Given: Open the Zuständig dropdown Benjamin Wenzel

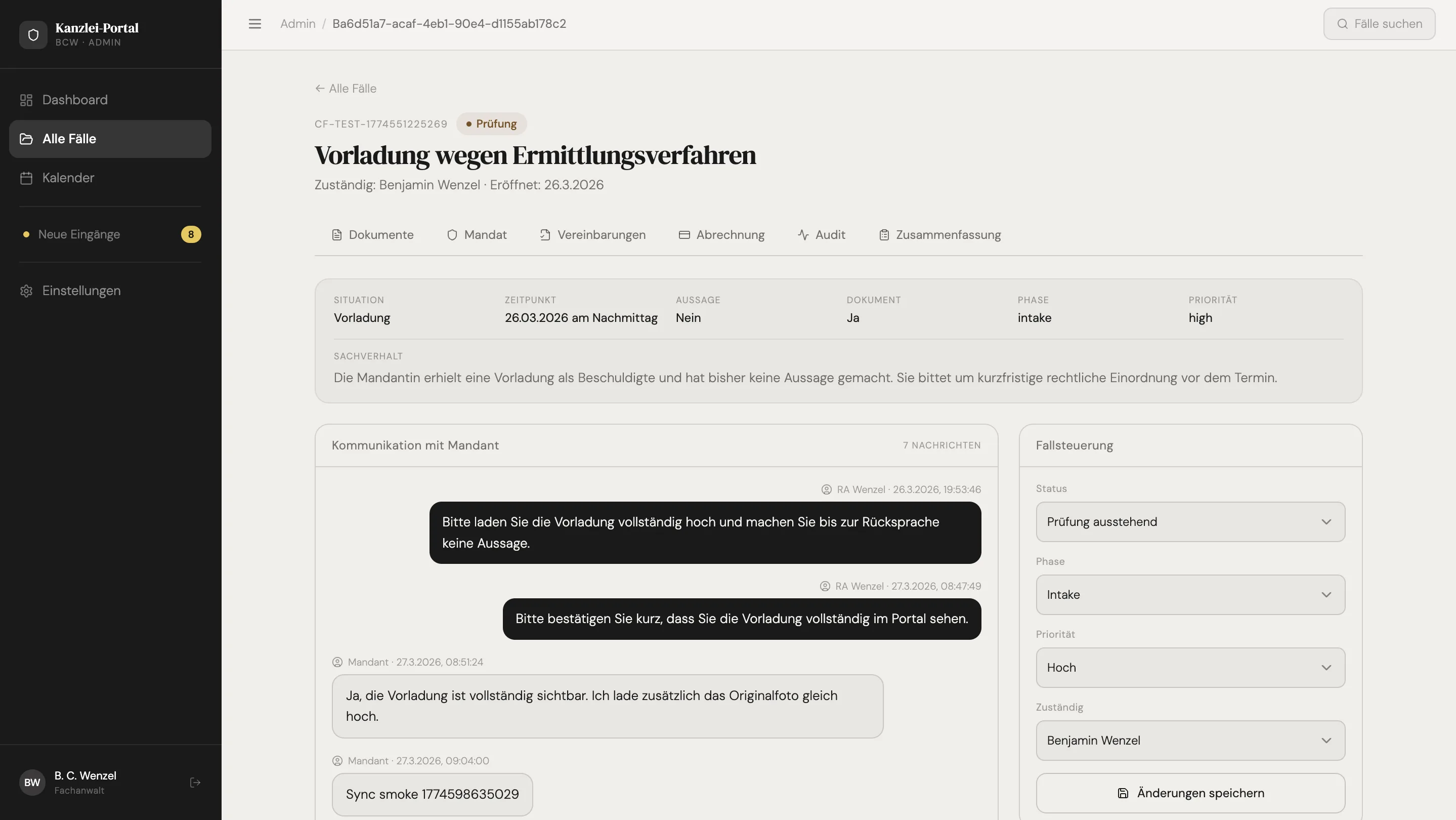Looking at the screenshot, I should 1190,741.
